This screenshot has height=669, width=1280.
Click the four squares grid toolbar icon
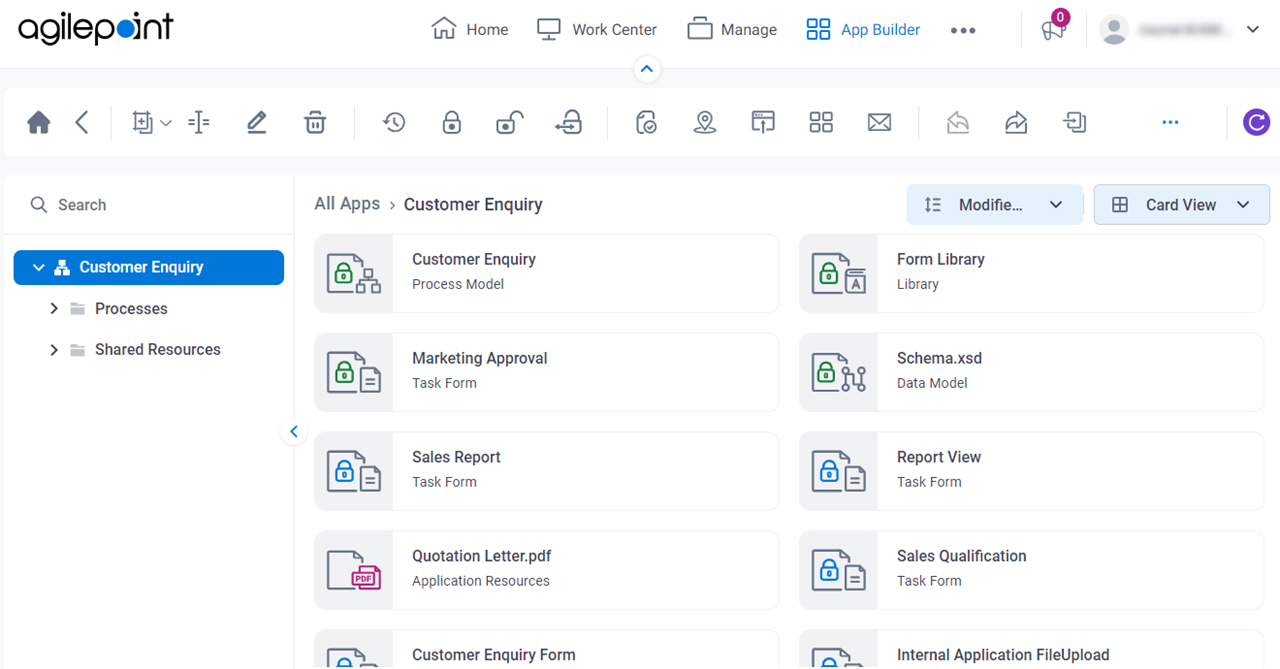coord(821,123)
